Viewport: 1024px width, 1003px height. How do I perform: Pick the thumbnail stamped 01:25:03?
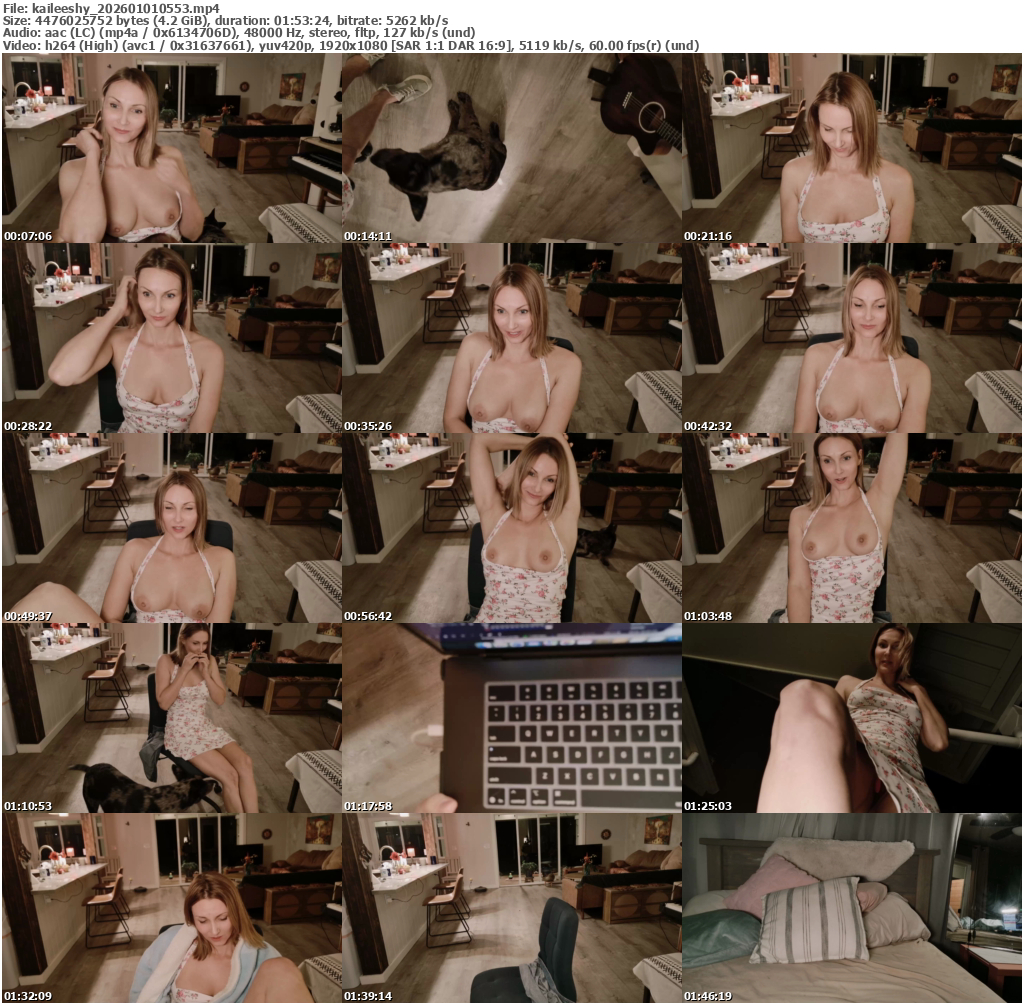tap(852, 718)
